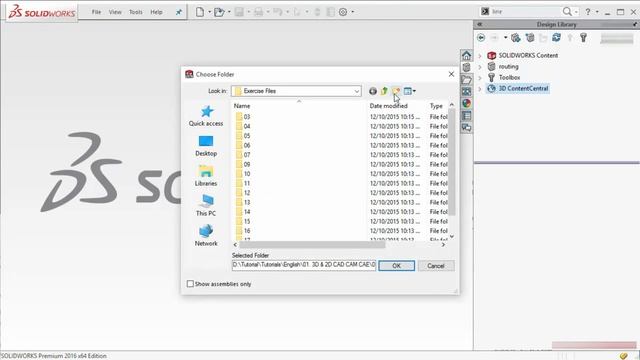
Task: Pin the menu bar with pushpin icon
Action: (x=179, y=12)
